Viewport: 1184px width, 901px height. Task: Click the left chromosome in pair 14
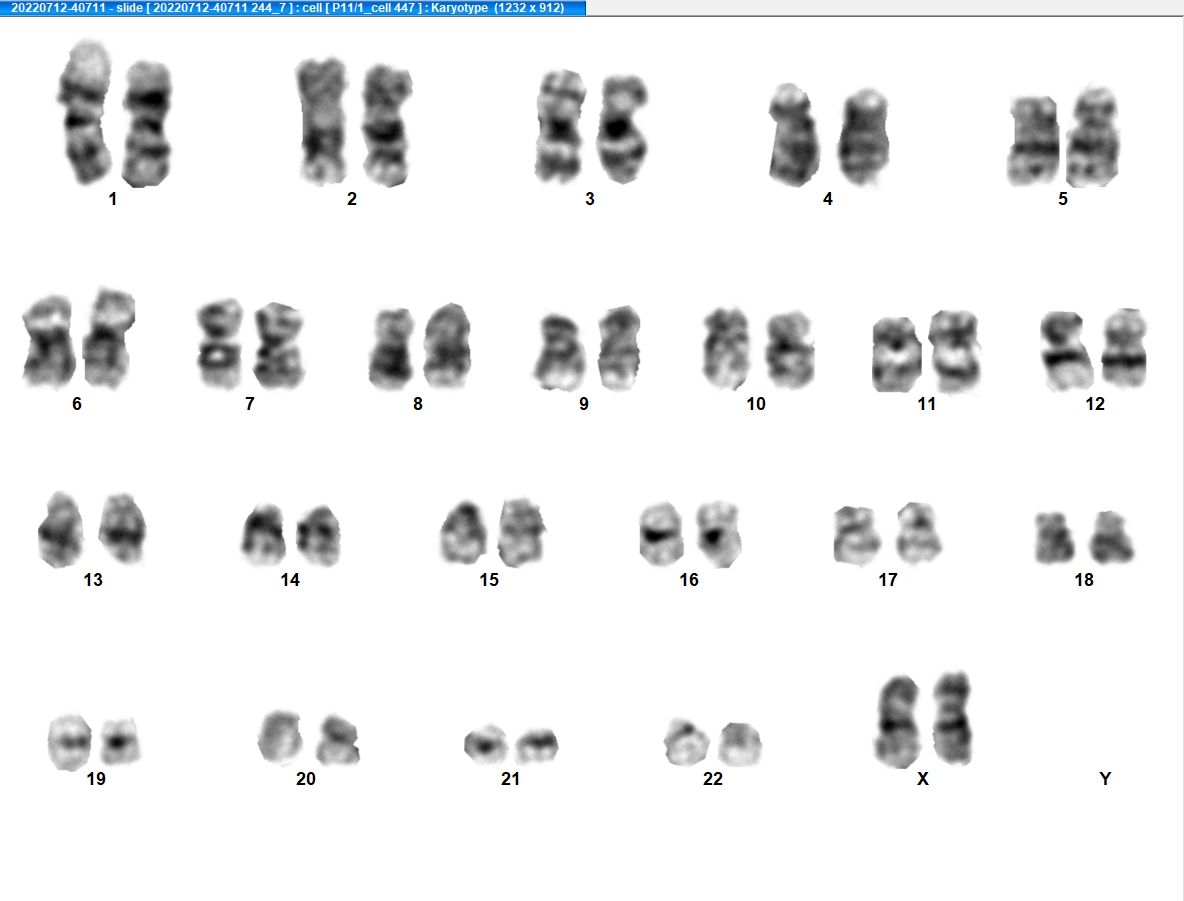click(x=264, y=535)
